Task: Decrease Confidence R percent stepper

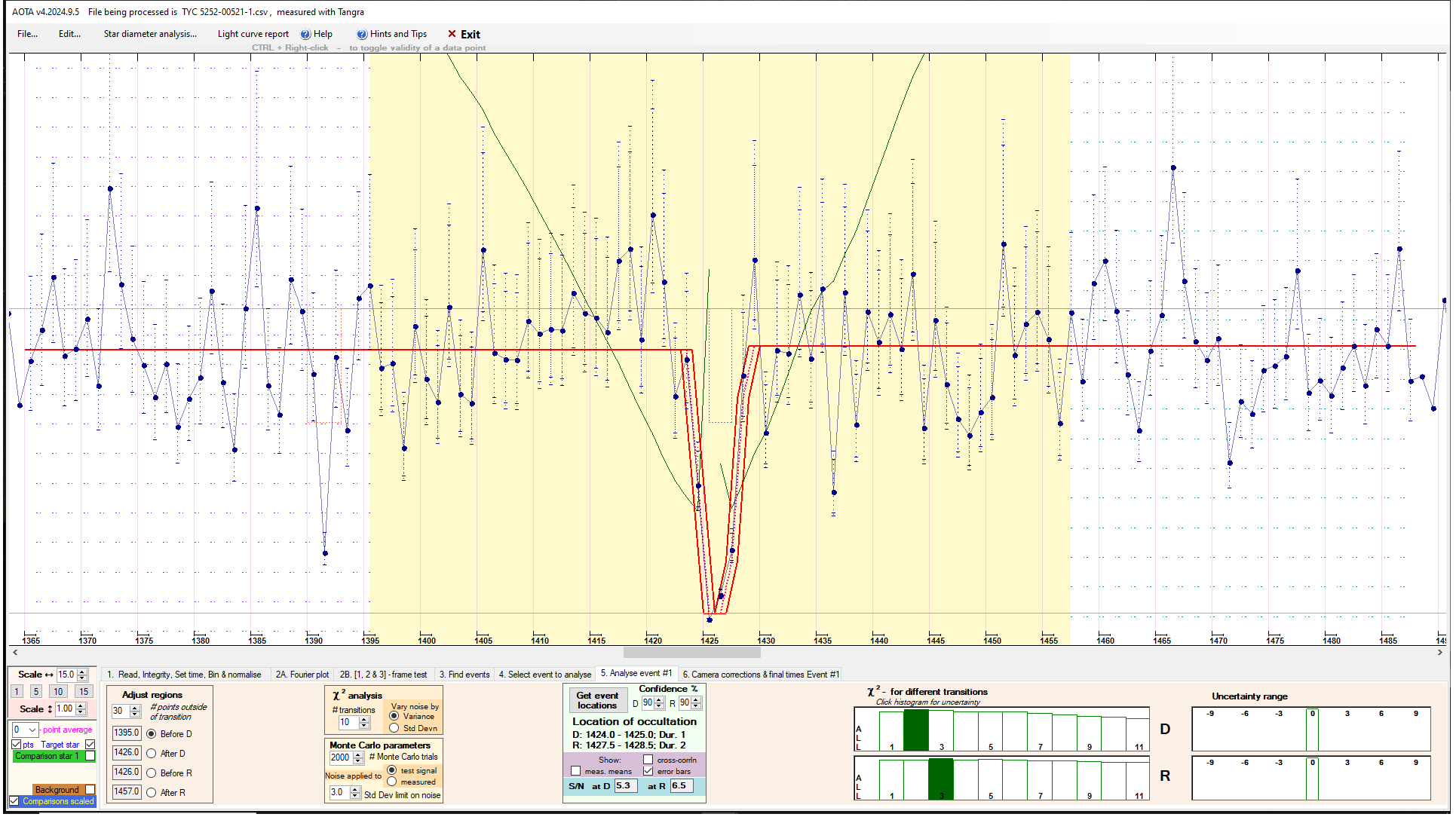Action: (697, 707)
